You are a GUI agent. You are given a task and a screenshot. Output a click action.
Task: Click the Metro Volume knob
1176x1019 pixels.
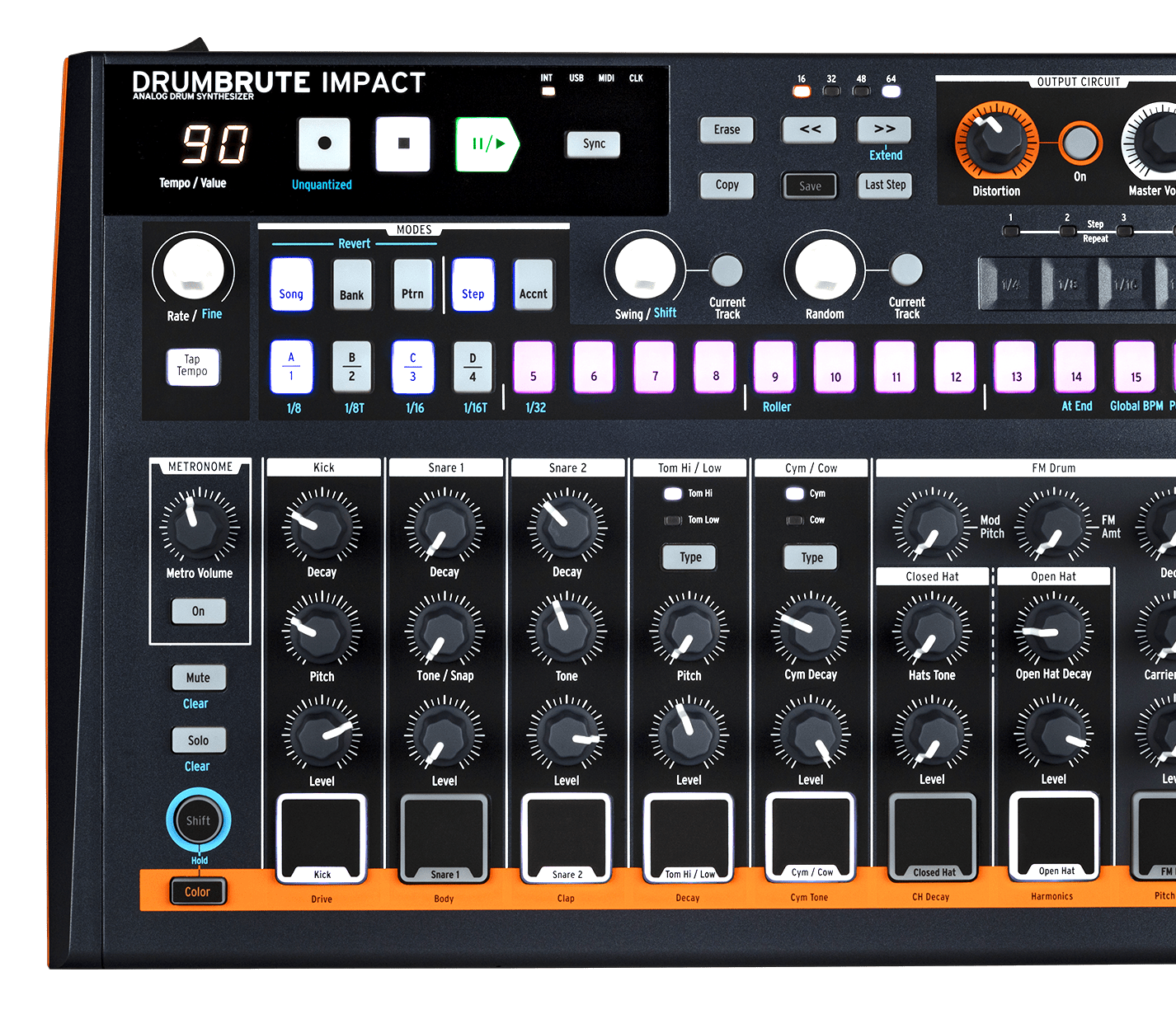(200, 526)
